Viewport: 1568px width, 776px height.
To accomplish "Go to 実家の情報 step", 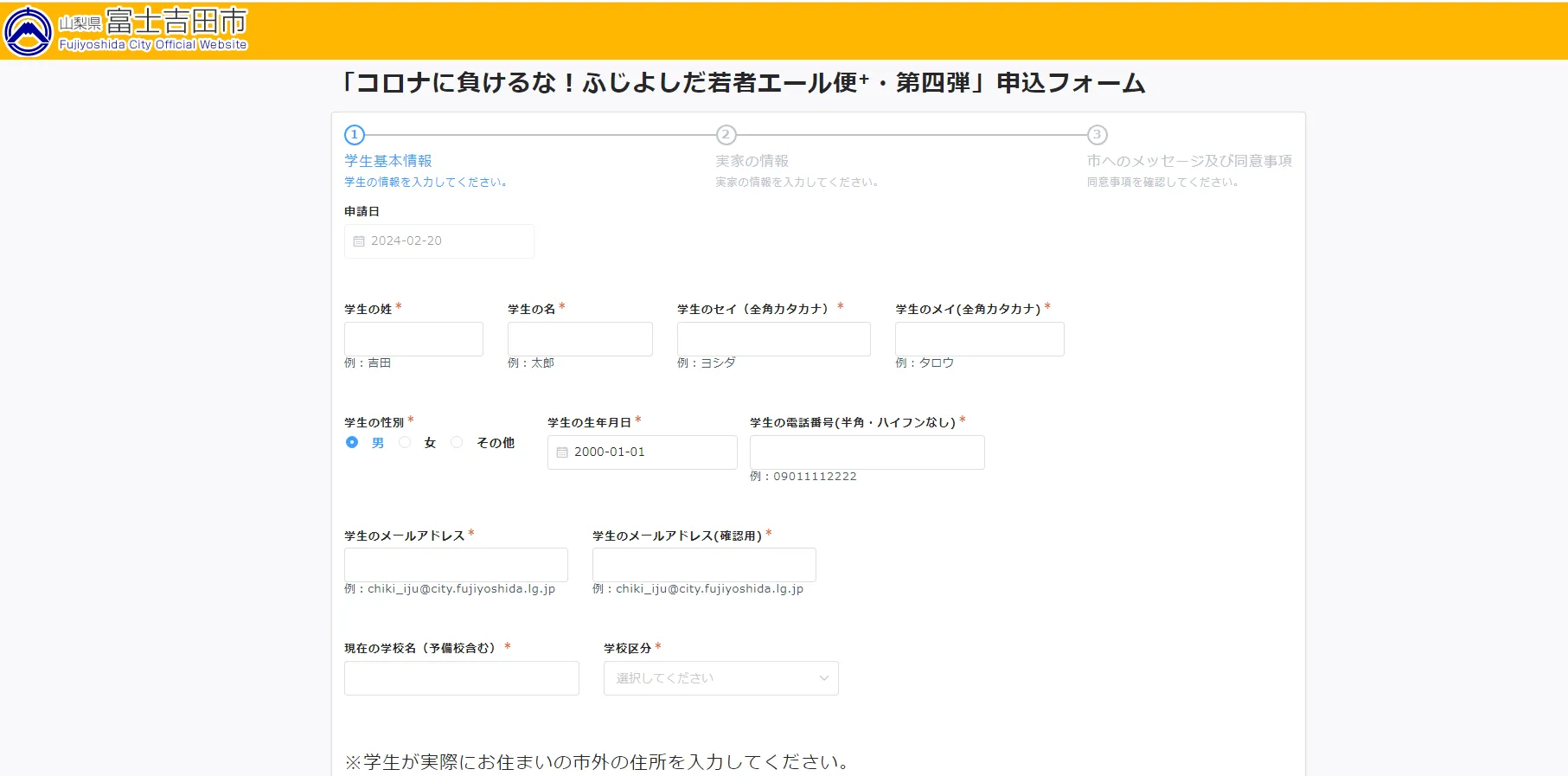I will [x=752, y=161].
